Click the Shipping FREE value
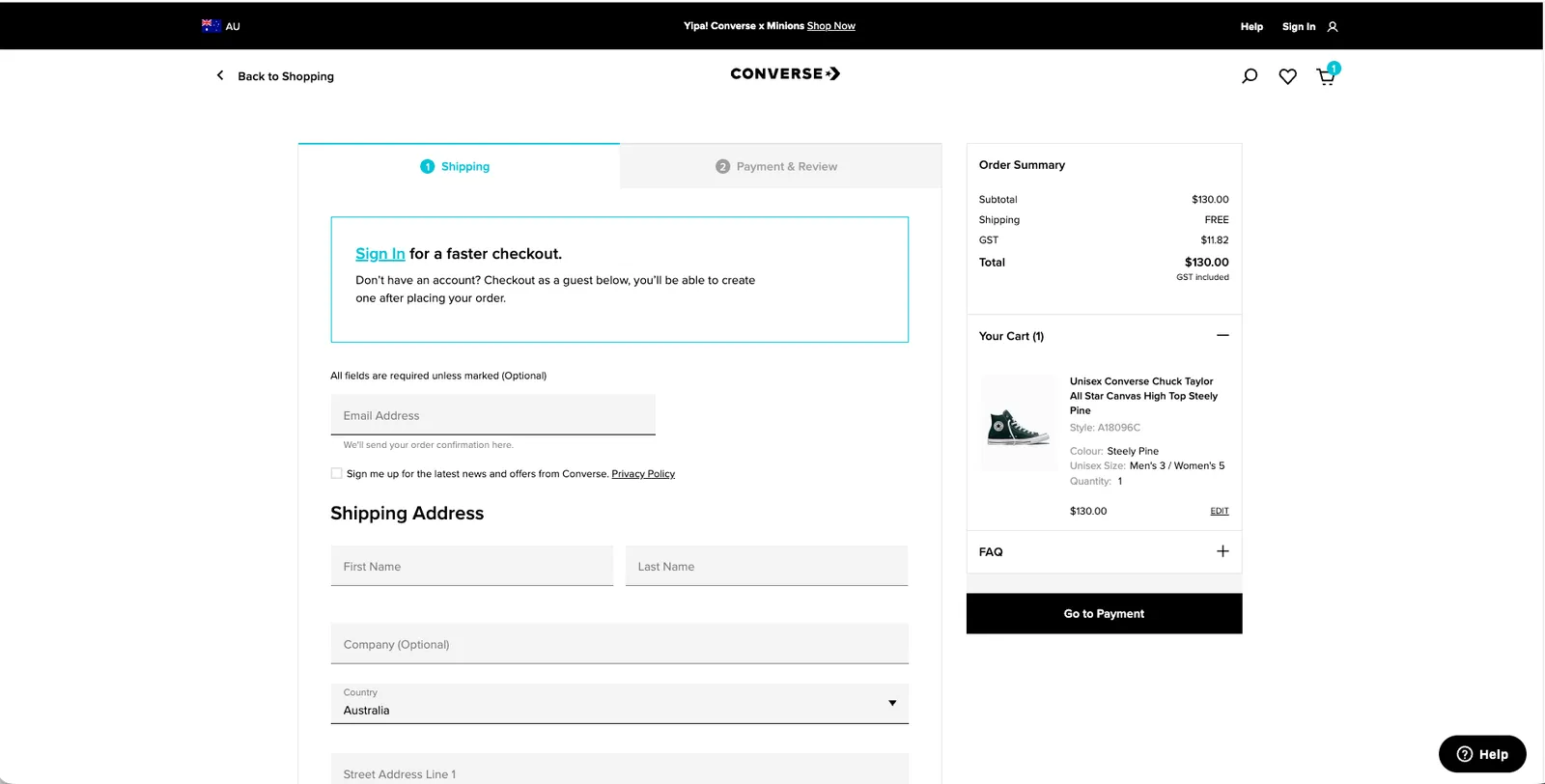Screen dimensions: 1545x784 coord(1217,220)
